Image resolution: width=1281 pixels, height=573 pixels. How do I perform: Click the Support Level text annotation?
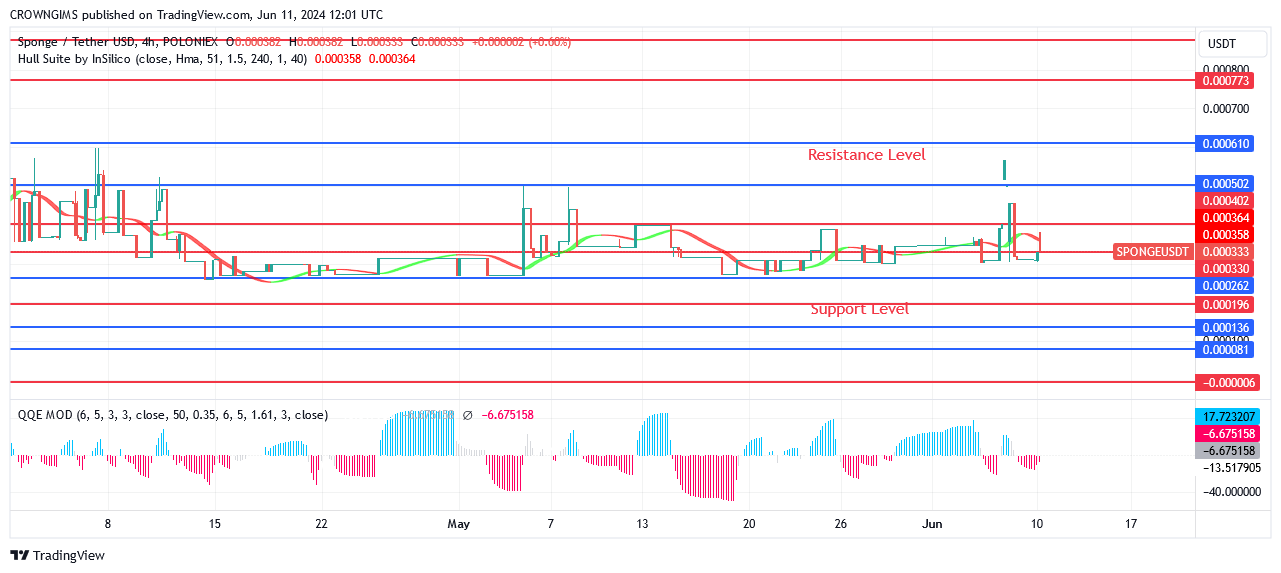click(x=860, y=309)
